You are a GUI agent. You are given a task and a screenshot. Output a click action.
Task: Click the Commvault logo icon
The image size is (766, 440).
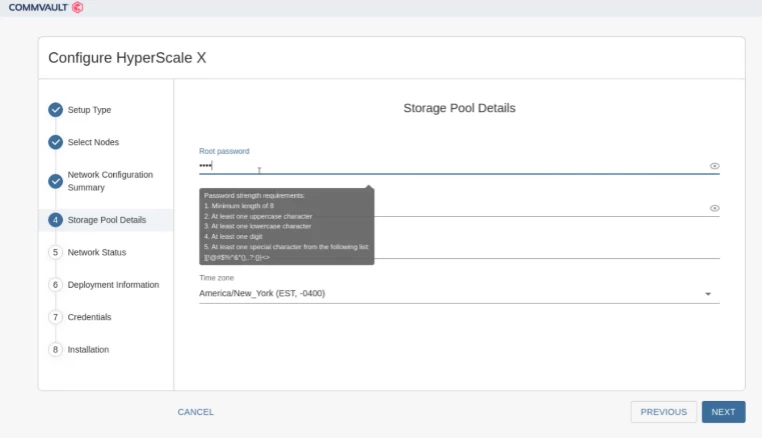pos(78,7)
